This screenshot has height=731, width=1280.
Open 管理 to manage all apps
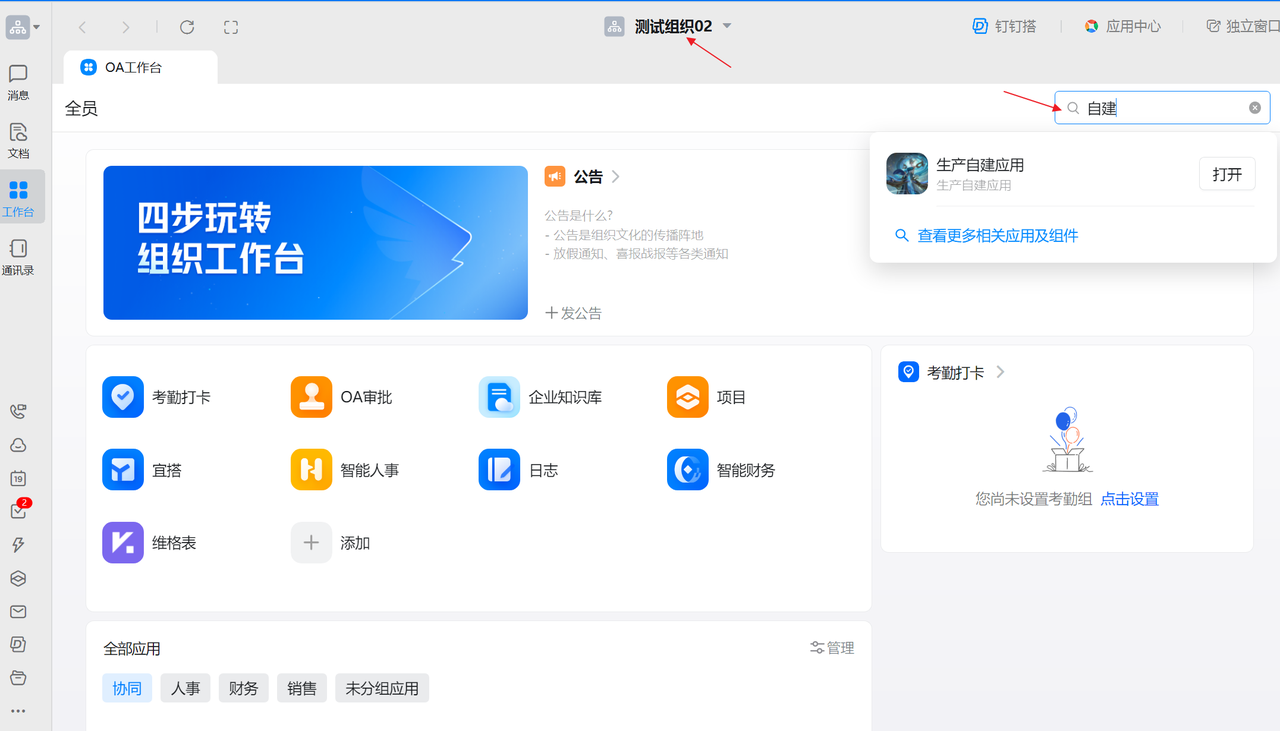pyautogui.click(x=832, y=648)
